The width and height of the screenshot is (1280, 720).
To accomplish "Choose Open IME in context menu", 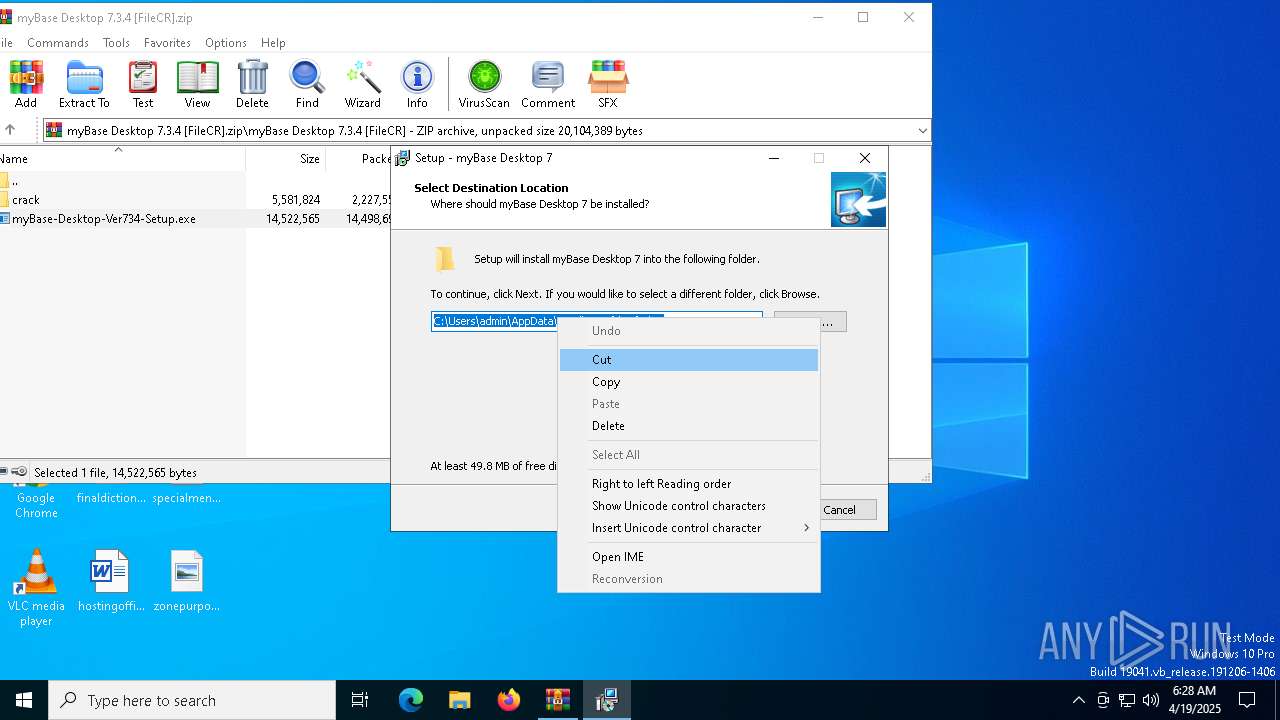I will pyautogui.click(x=688, y=557).
